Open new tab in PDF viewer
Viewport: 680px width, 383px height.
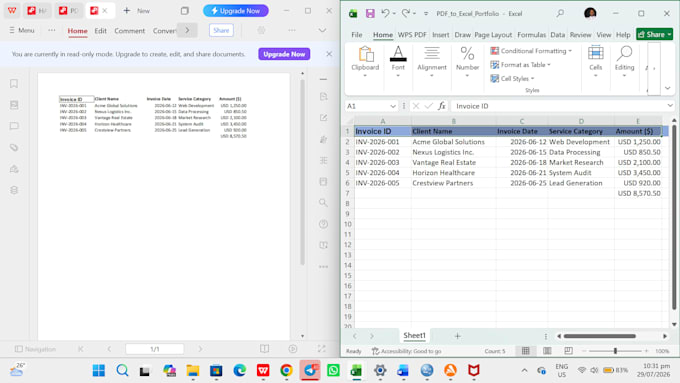click(136, 11)
